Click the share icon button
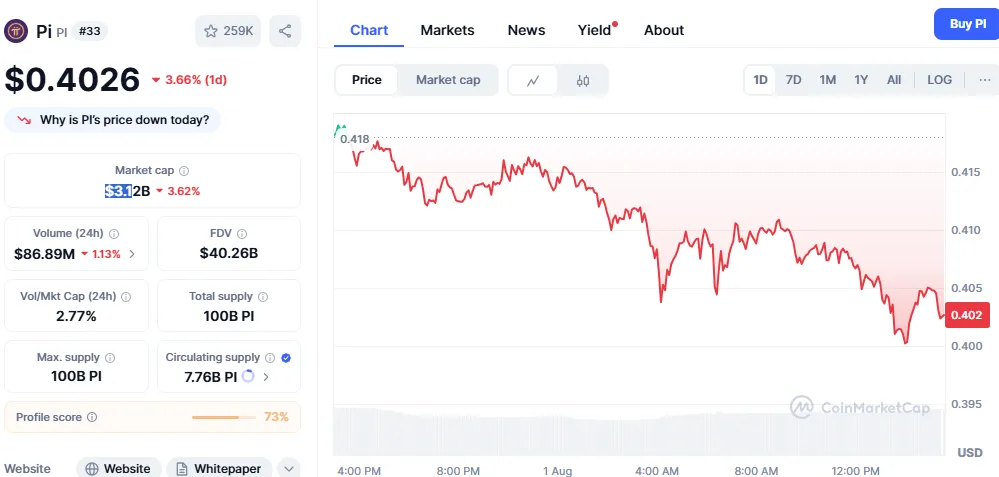999x477 pixels. [x=285, y=31]
